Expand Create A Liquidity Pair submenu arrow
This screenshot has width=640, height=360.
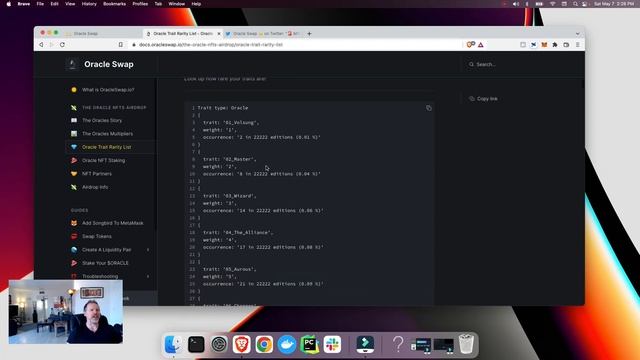[148, 250]
